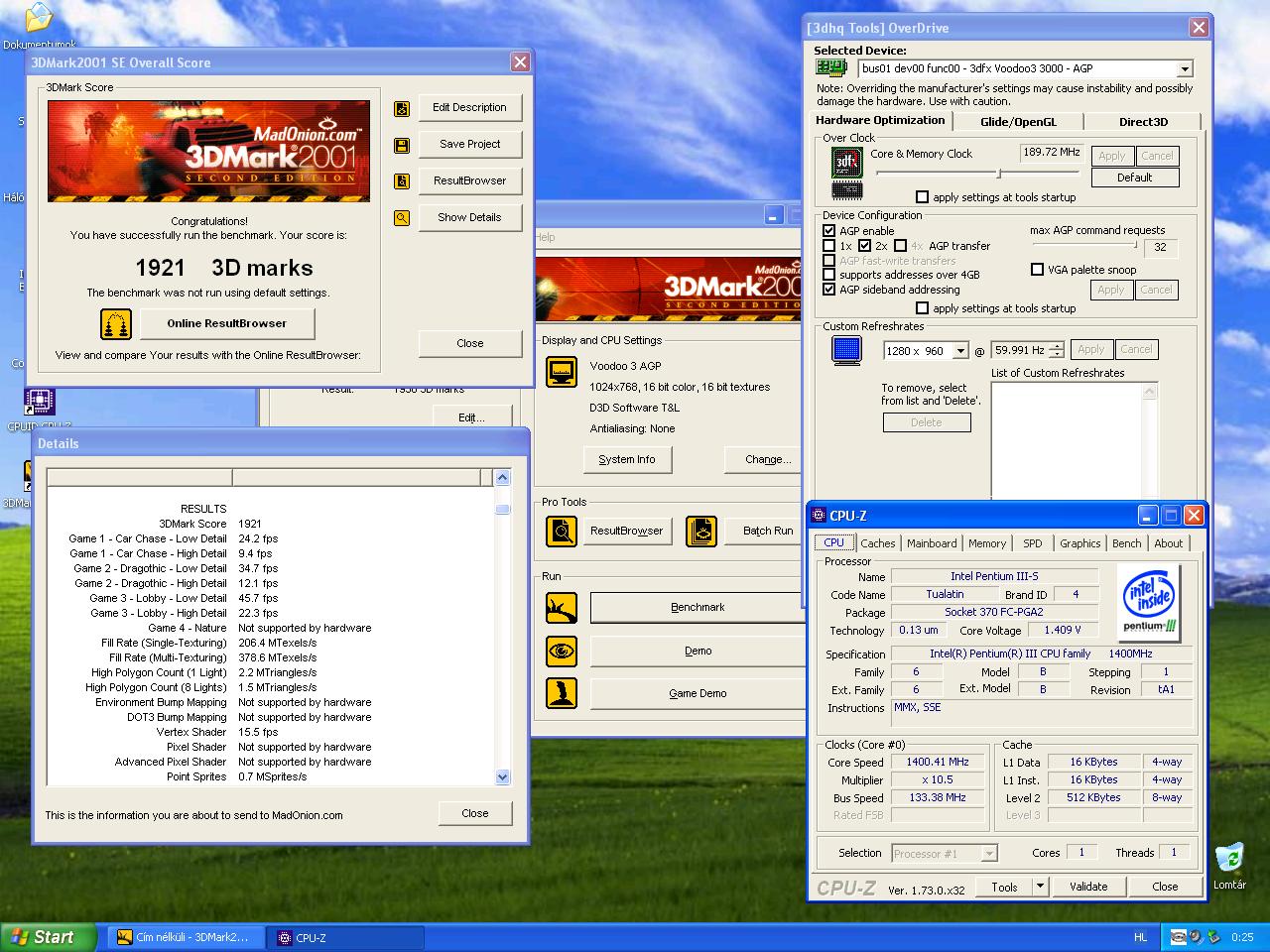The image size is (1270, 952).
Task: Click the Benchmark button
Action: coord(698,608)
